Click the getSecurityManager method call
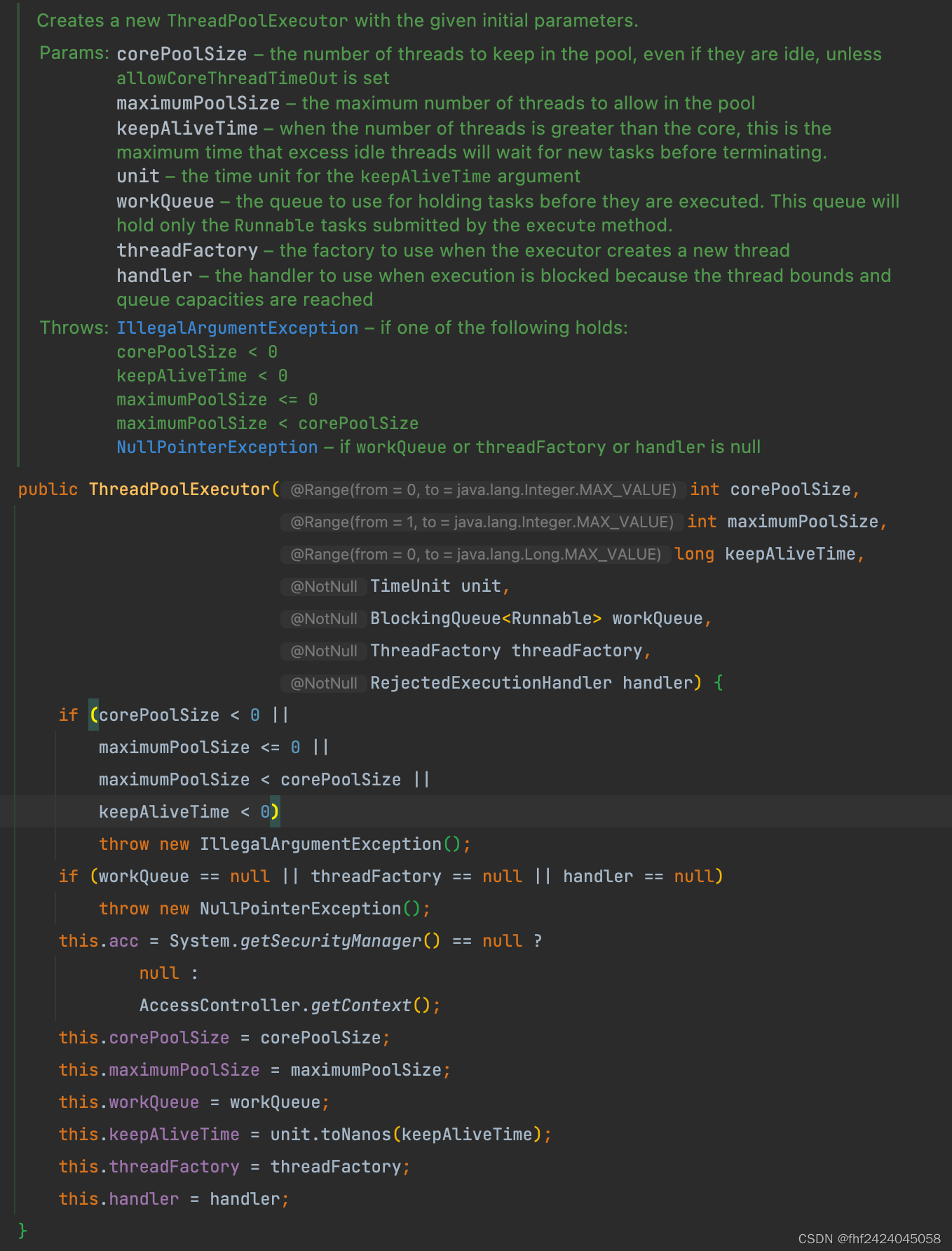 331,941
